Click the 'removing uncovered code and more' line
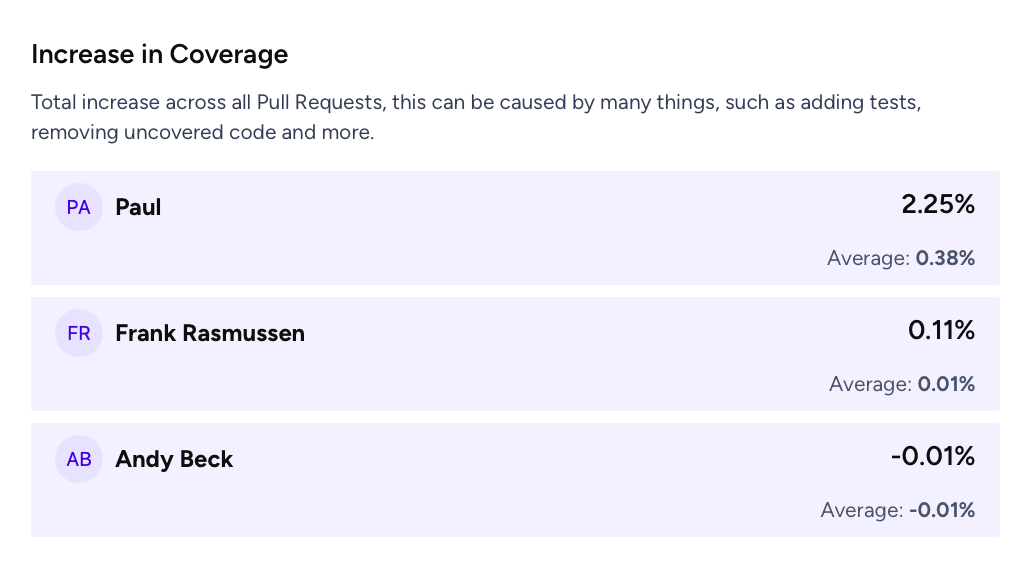Viewport: 1031px width, 570px height. tap(202, 132)
